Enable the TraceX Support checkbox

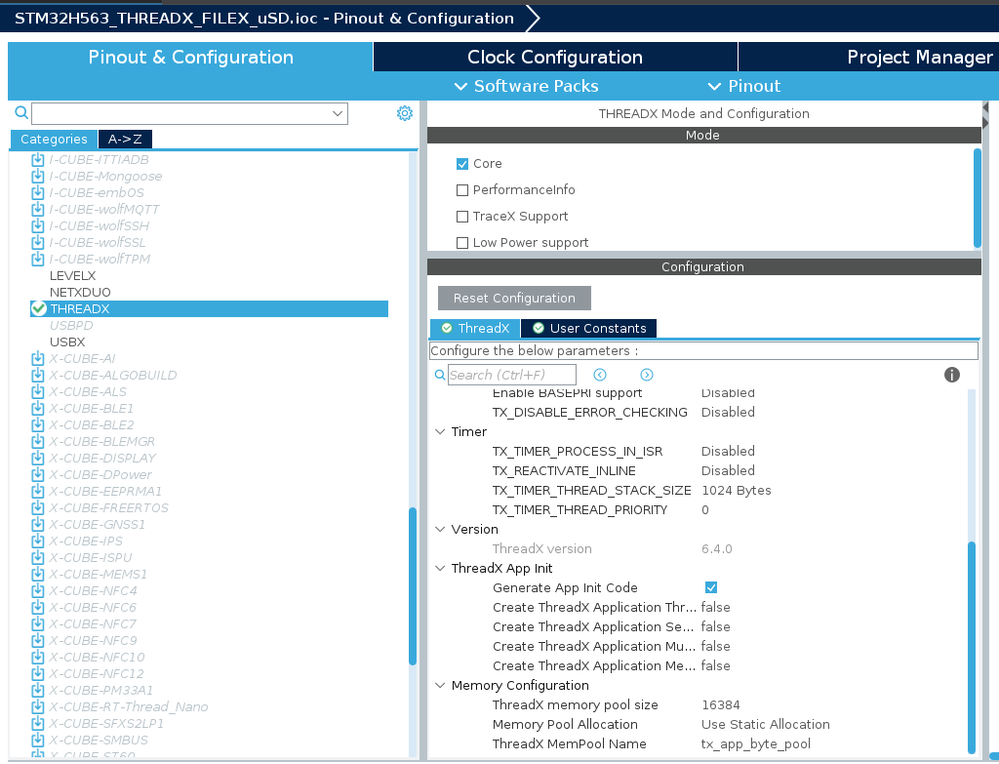coord(463,217)
